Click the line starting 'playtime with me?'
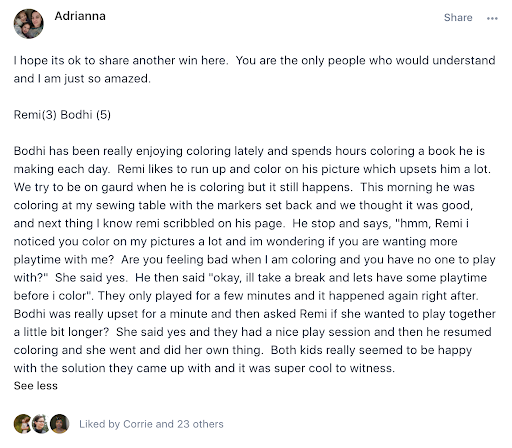 (x=254, y=260)
